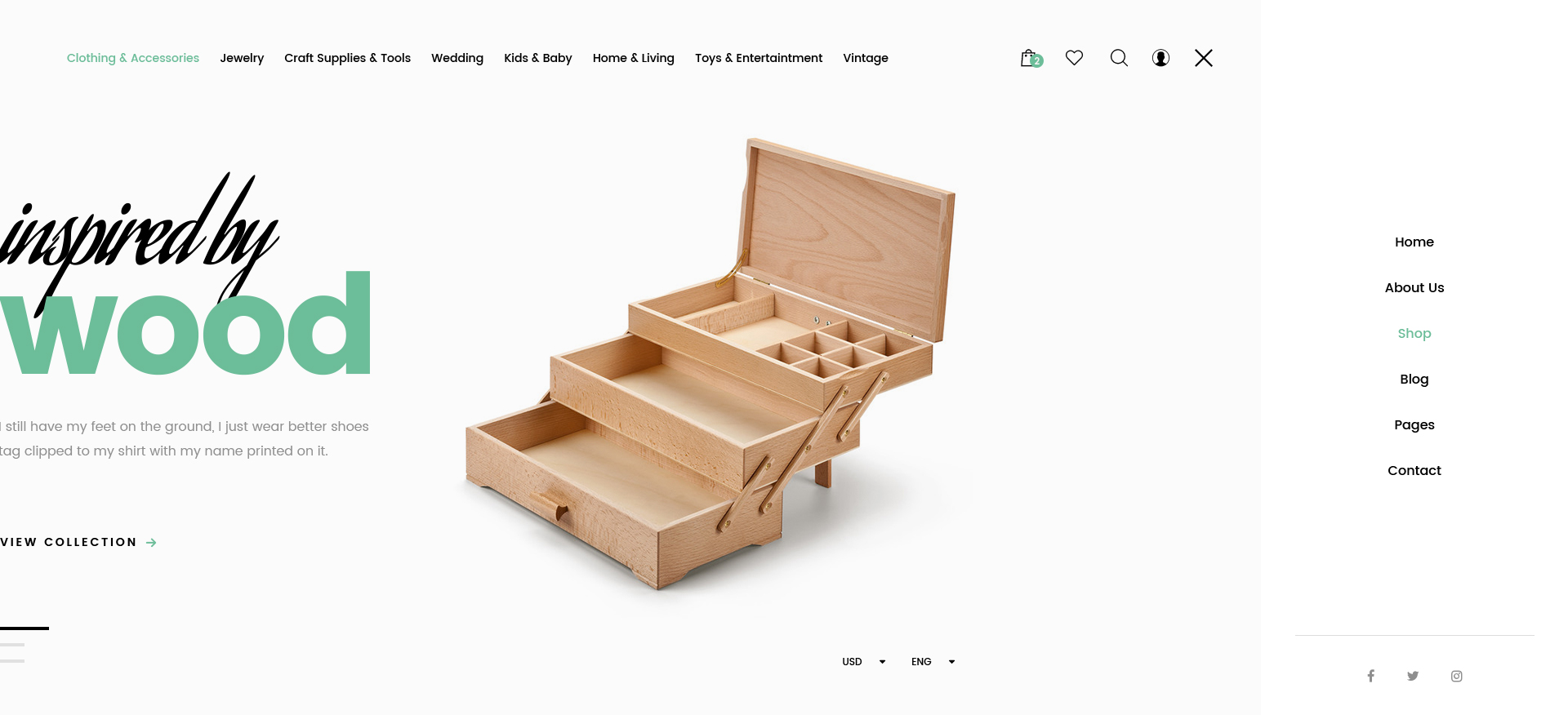Close the side menu with X icon
1568x715 pixels.
[1204, 58]
